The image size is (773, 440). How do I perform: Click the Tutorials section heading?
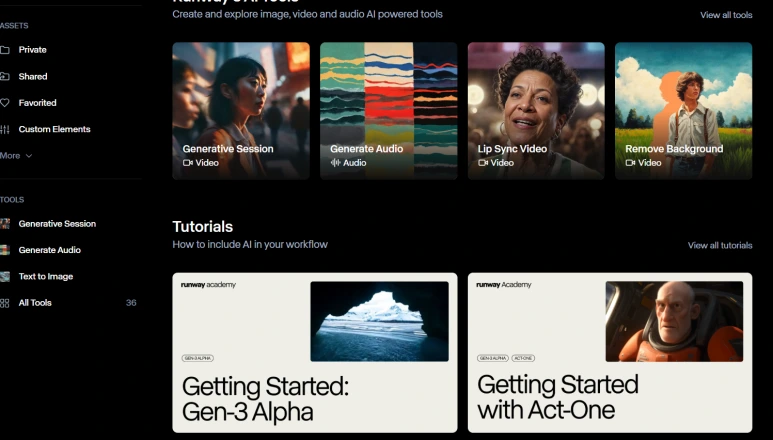pyautogui.click(x=203, y=227)
